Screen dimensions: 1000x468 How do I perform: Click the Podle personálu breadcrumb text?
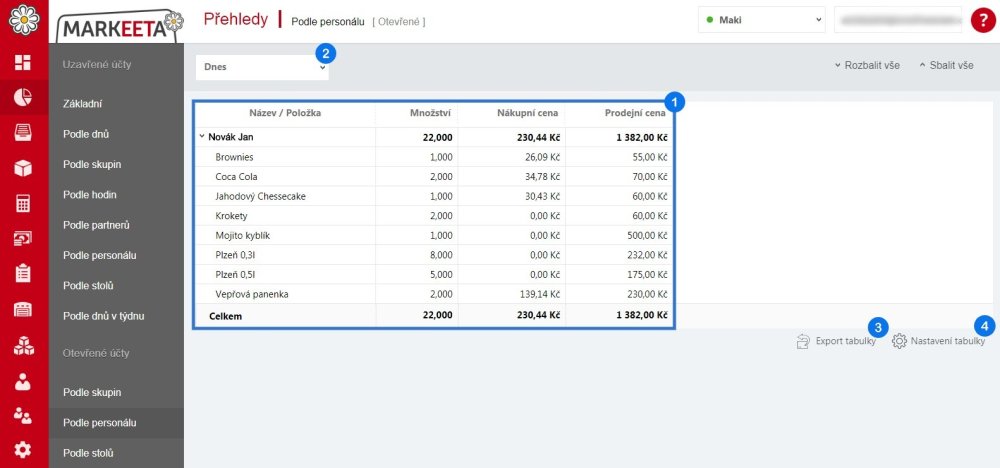[328, 22]
